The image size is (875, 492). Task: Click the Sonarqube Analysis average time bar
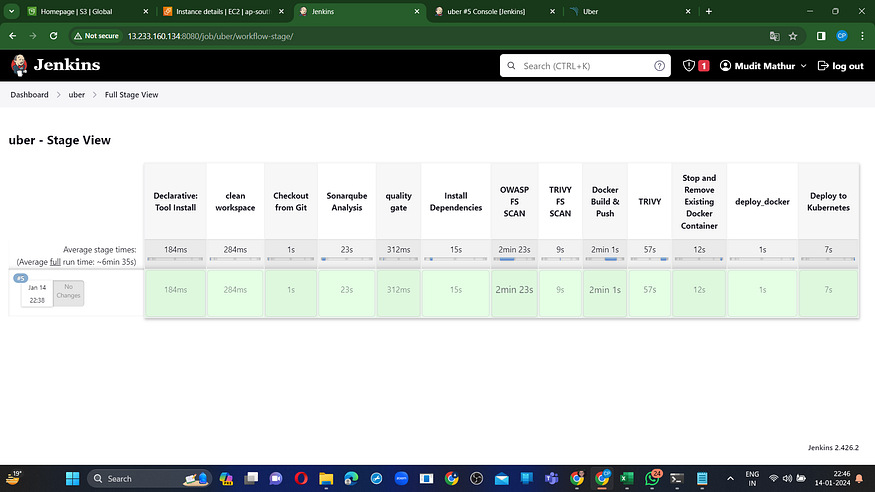(x=347, y=259)
